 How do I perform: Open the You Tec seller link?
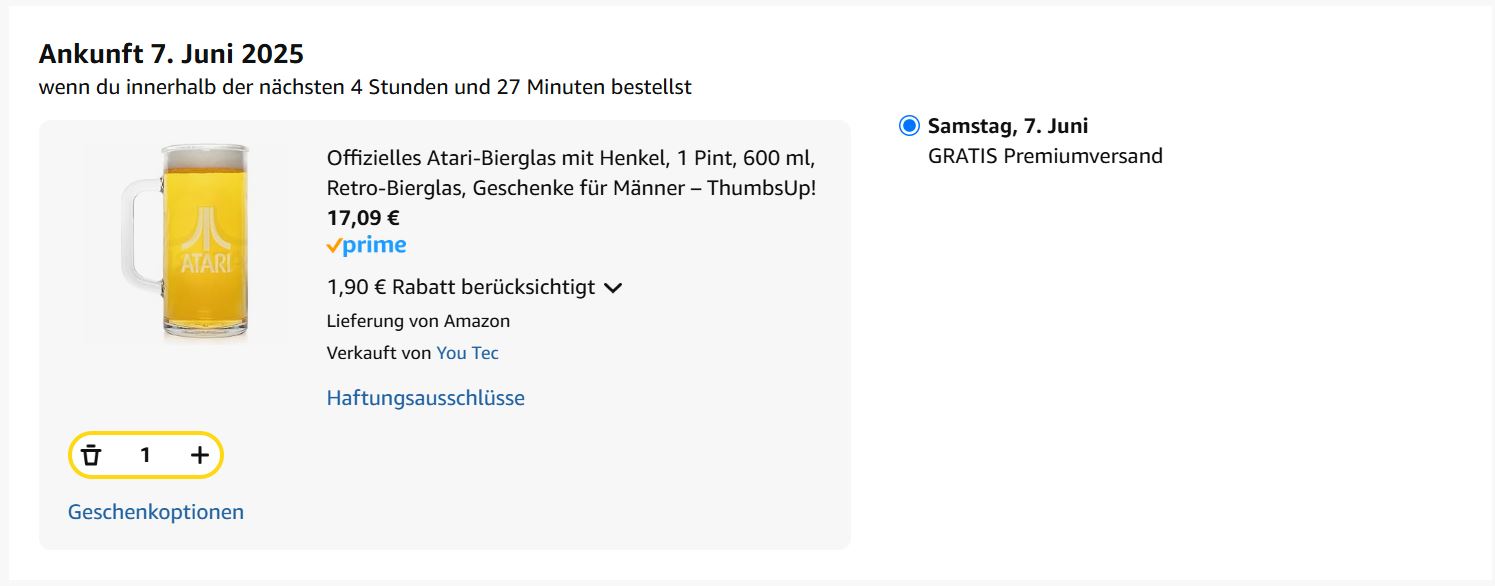(x=467, y=353)
